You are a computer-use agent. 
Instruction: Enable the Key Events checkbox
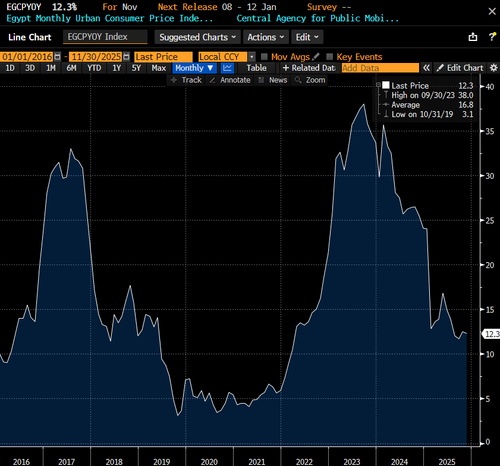coord(329,56)
